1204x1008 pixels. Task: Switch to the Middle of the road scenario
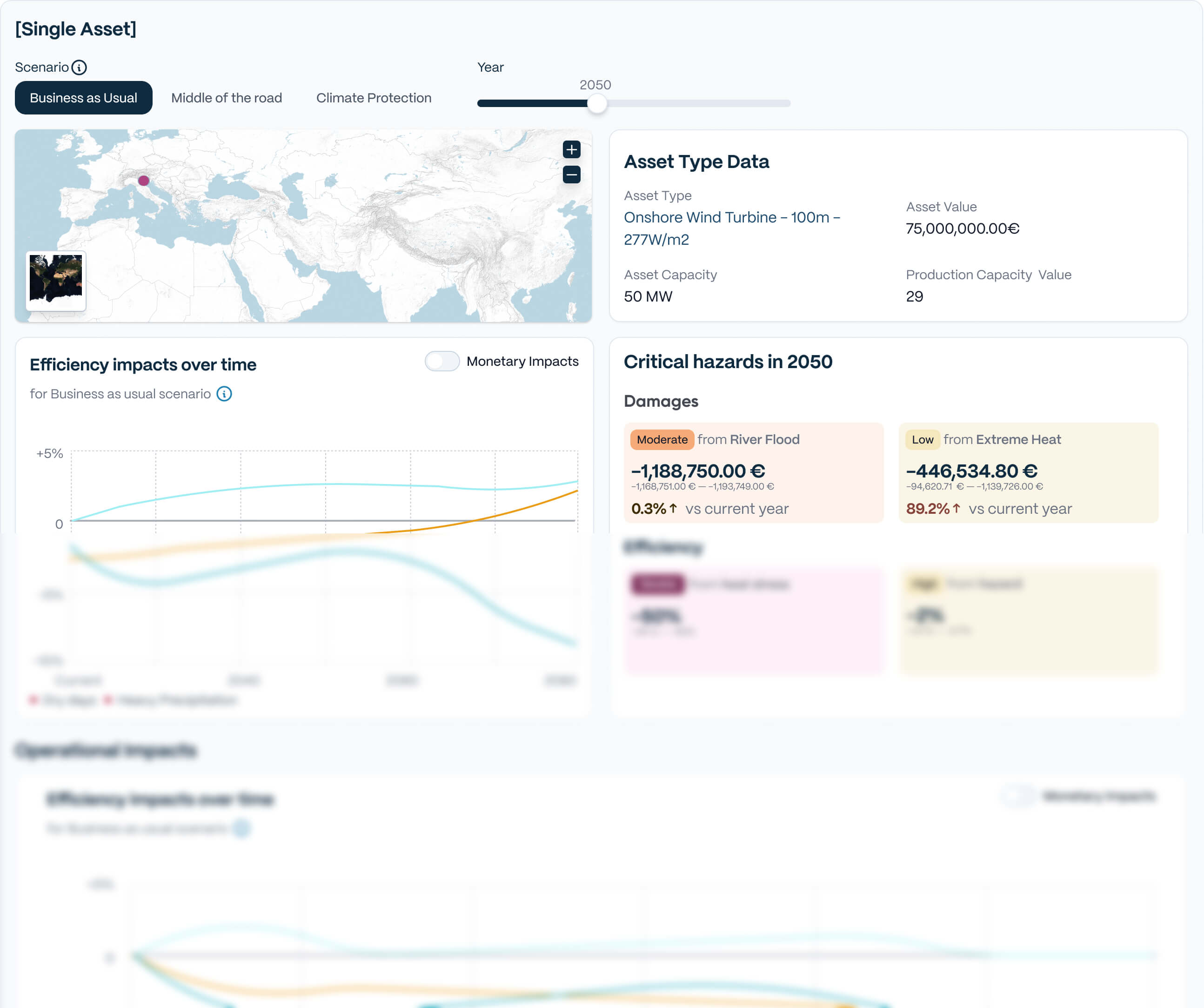point(226,97)
